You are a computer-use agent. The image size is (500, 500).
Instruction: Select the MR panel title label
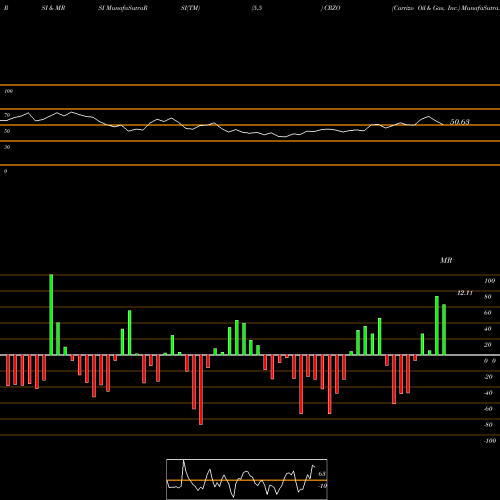click(446, 260)
